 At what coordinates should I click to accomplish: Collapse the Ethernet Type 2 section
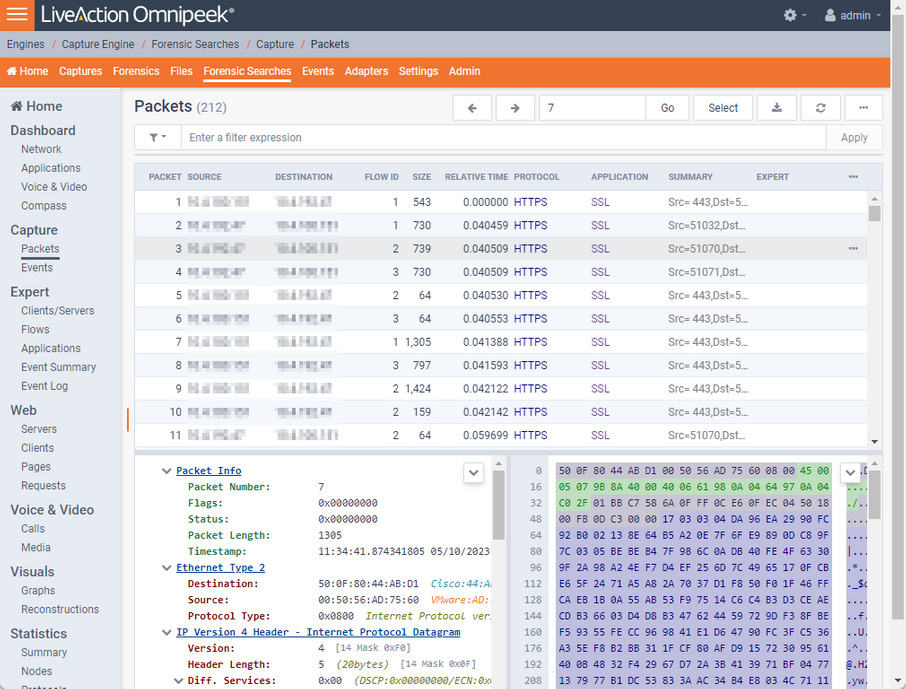[165, 568]
